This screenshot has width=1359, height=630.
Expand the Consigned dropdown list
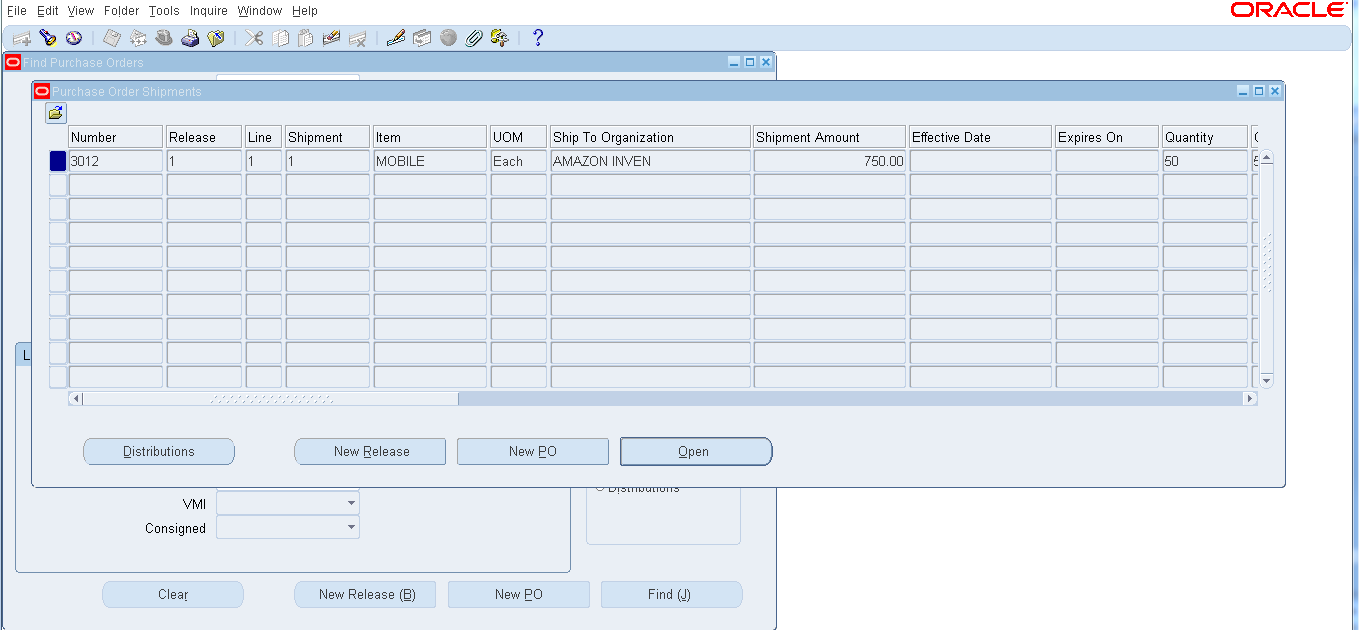coord(351,527)
